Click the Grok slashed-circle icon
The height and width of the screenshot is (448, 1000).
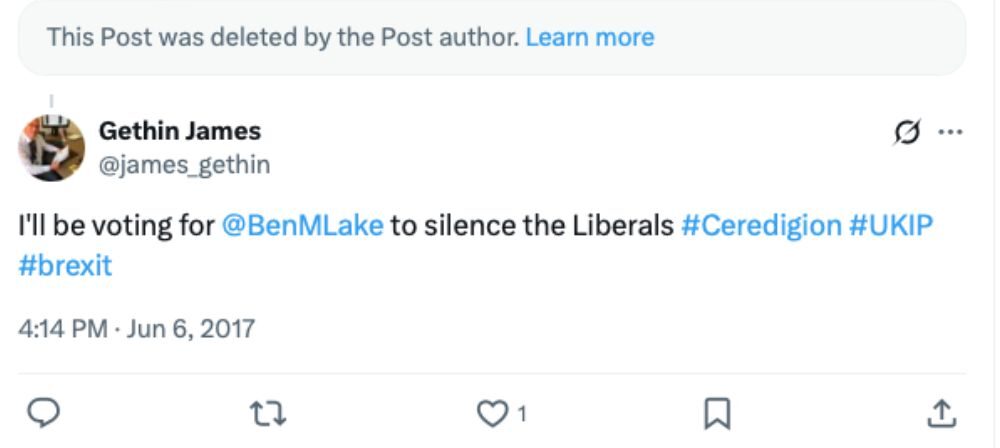(907, 132)
